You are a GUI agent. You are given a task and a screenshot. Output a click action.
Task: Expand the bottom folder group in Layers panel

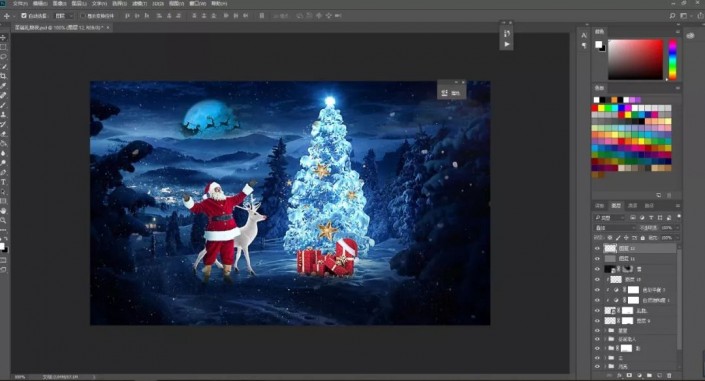[606, 367]
